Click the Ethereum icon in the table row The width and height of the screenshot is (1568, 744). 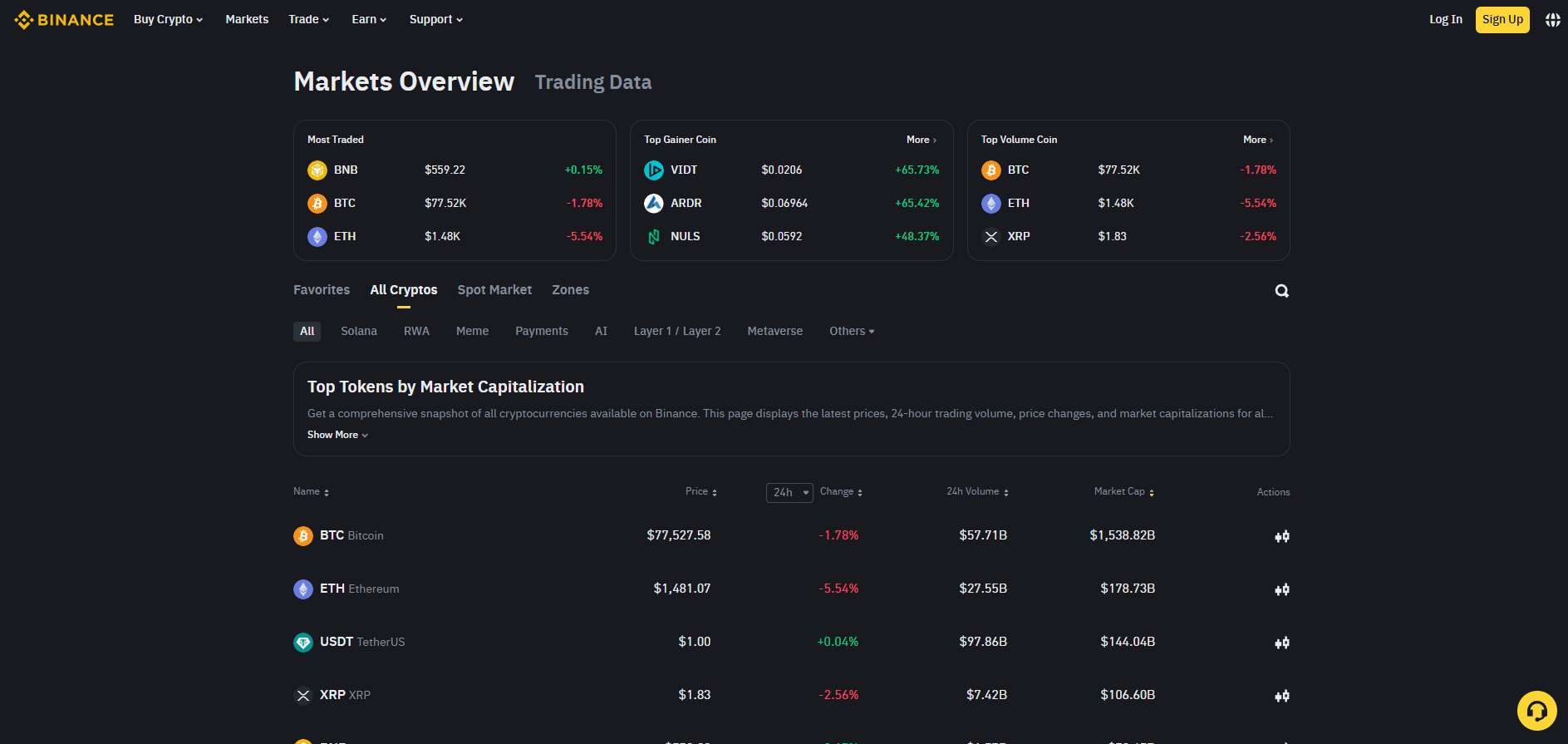pyautogui.click(x=303, y=589)
